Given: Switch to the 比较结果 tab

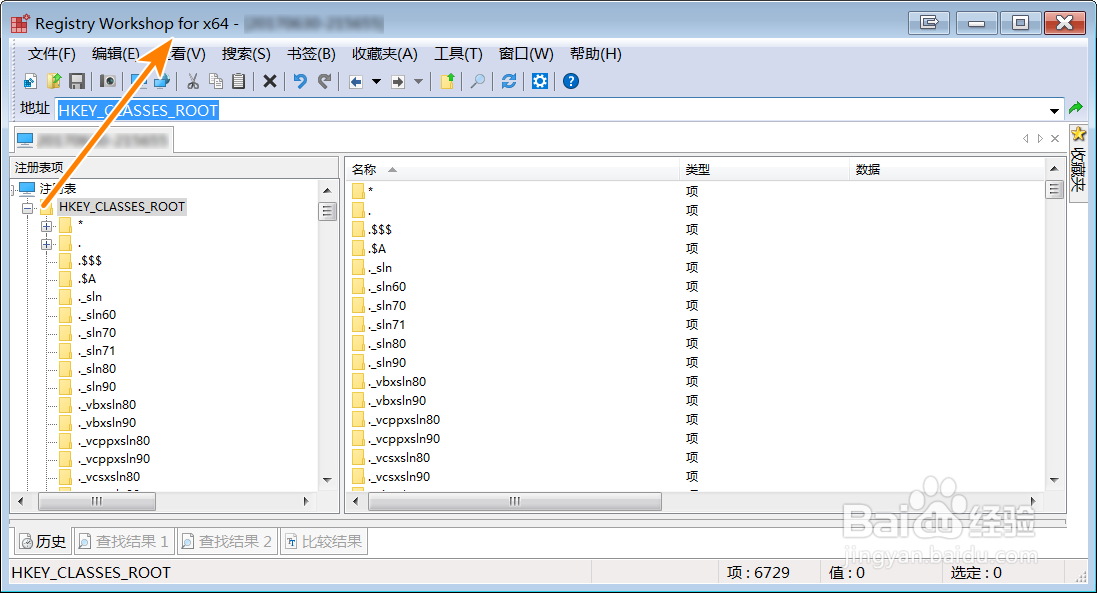Looking at the screenshot, I should (324, 541).
